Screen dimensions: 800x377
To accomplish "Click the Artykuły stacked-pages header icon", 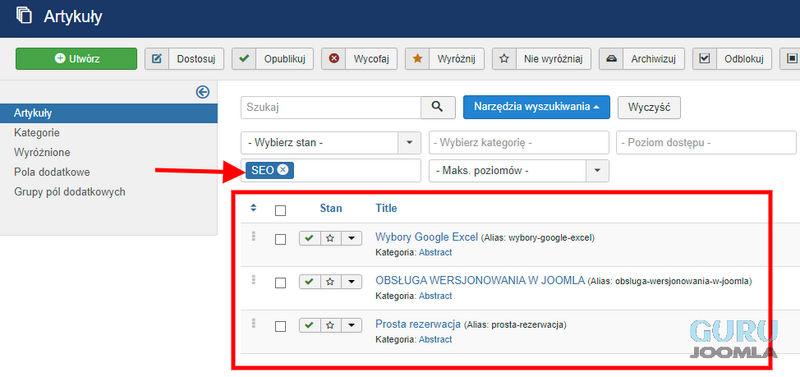I will [x=23, y=16].
